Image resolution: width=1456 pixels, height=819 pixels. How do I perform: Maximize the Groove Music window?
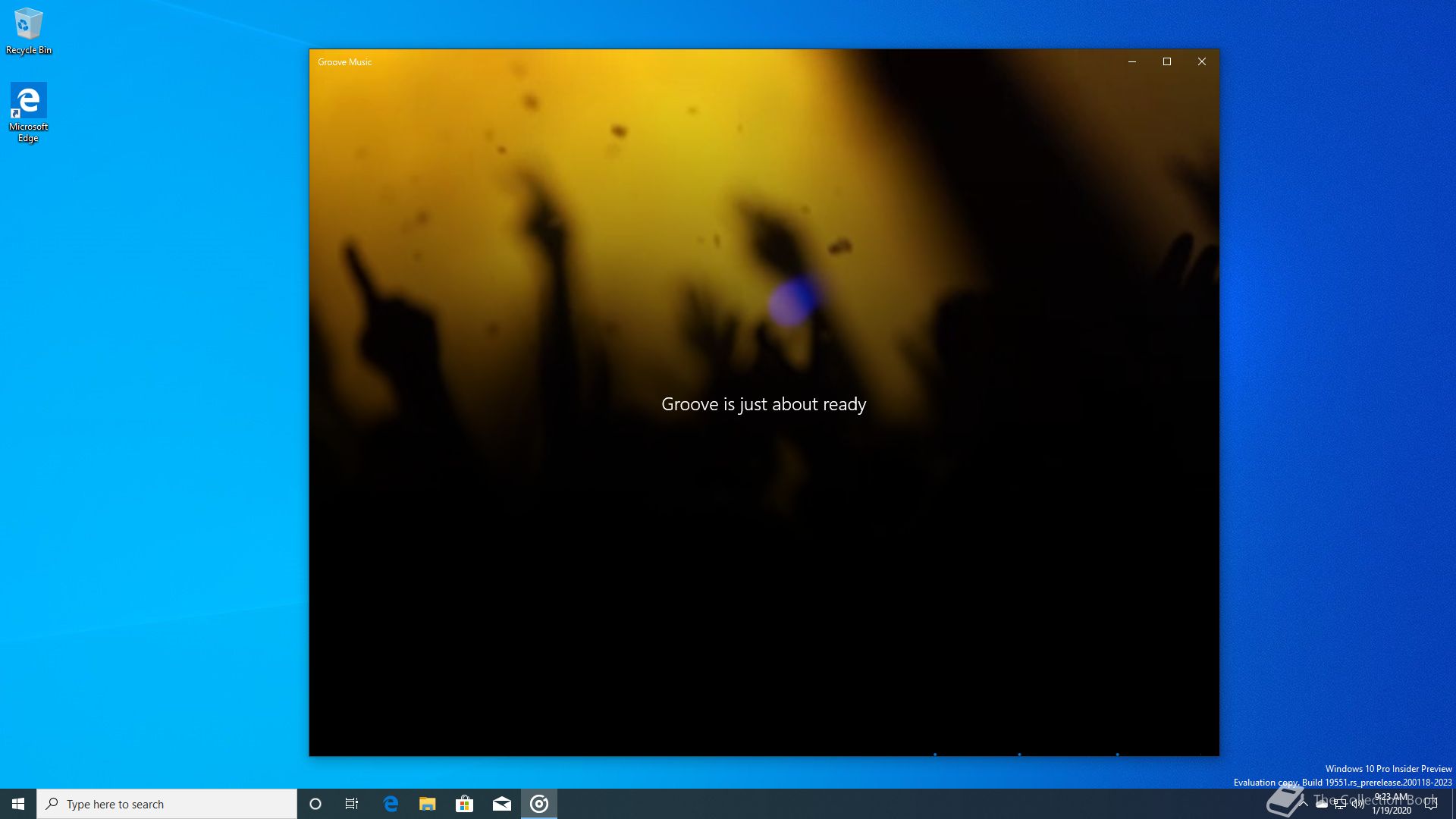1167,61
